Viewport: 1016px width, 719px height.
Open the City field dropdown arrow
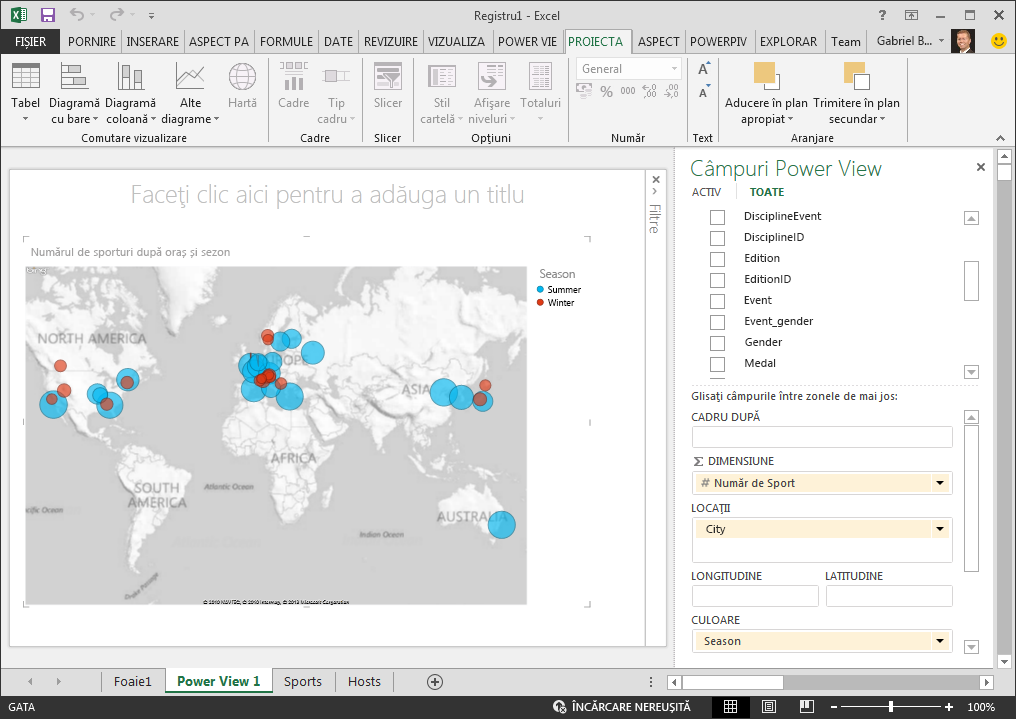pos(940,529)
